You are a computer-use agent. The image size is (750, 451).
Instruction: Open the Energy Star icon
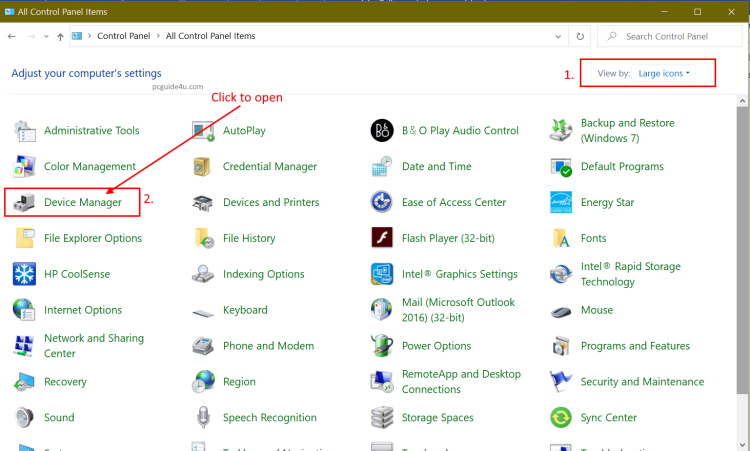(x=561, y=202)
